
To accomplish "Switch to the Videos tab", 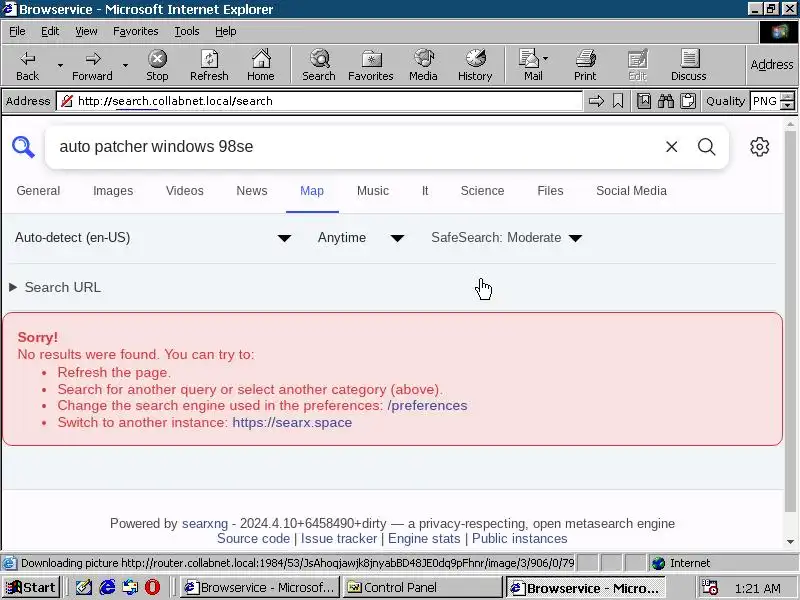I will [x=185, y=191].
